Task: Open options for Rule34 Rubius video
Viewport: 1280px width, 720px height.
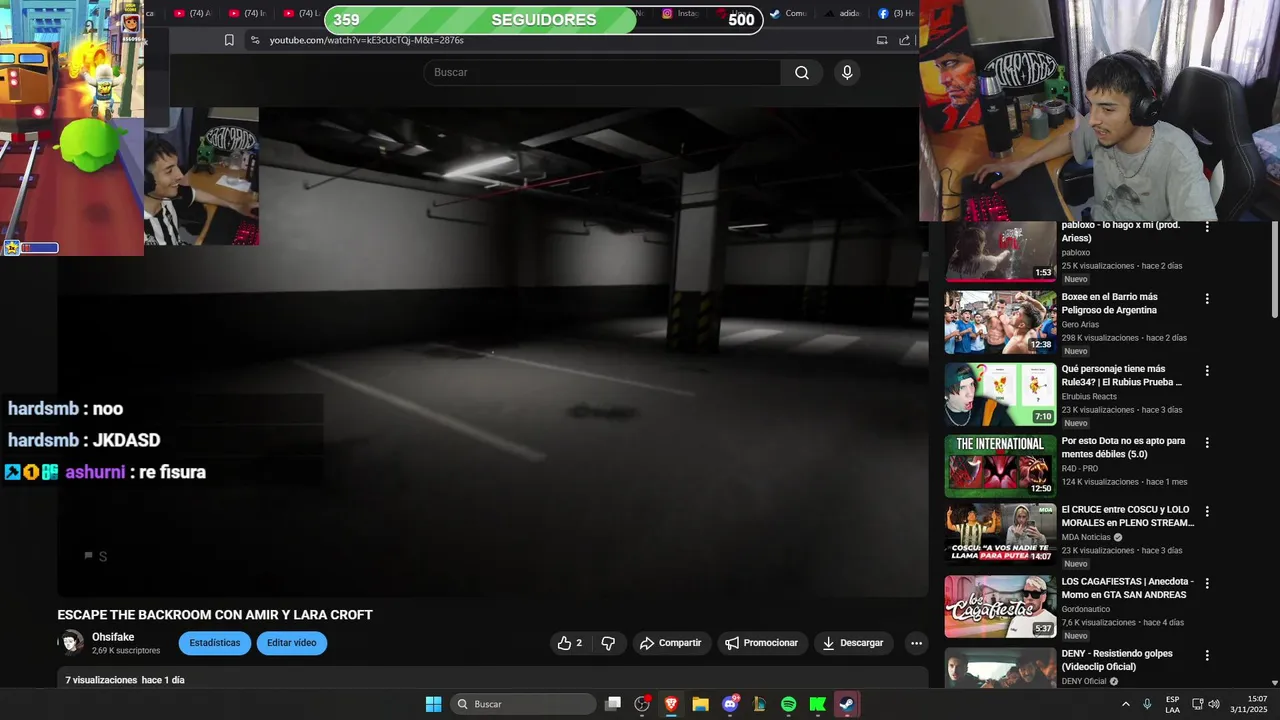Action: [x=1207, y=371]
